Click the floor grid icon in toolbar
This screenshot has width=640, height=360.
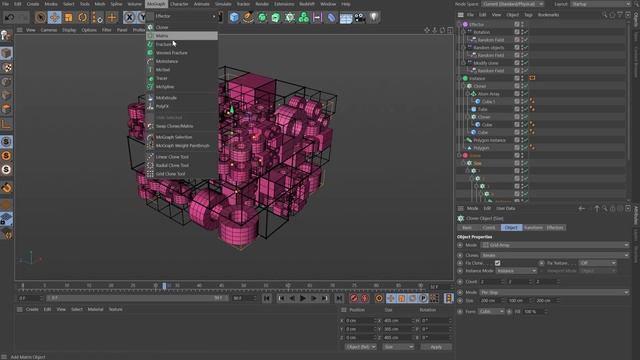pos(346,18)
